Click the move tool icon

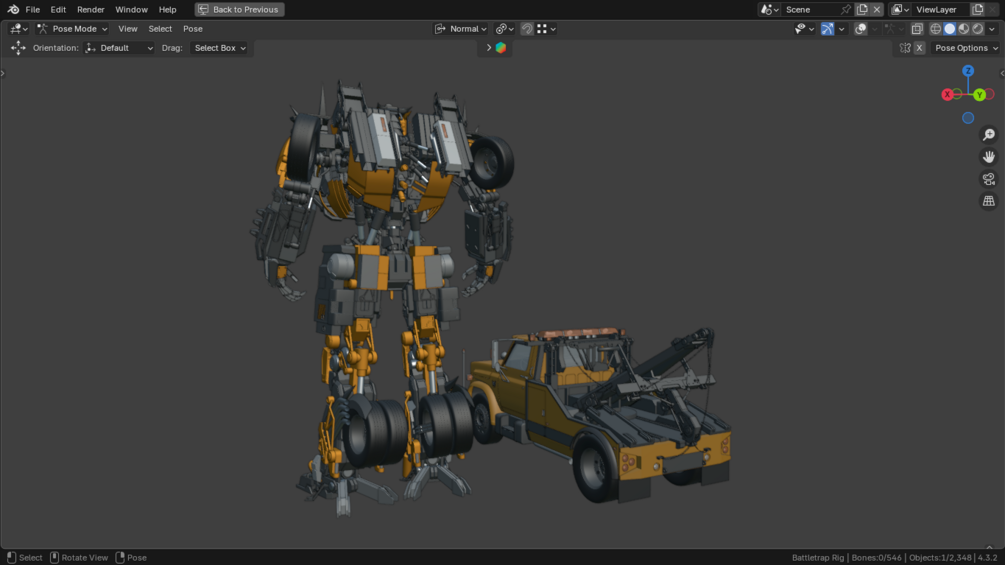(18, 48)
